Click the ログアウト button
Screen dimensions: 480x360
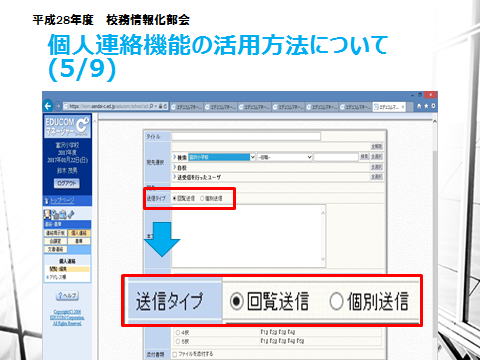coord(67,183)
